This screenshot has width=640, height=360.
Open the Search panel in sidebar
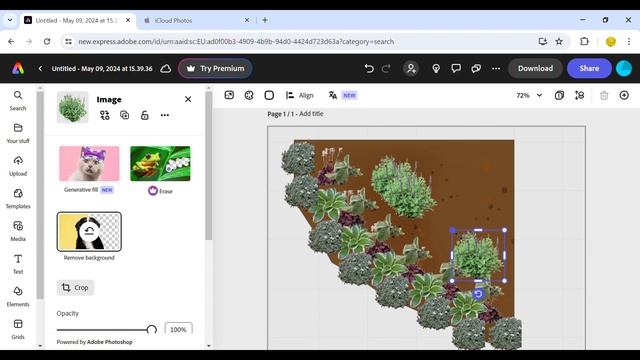(18, 100)
